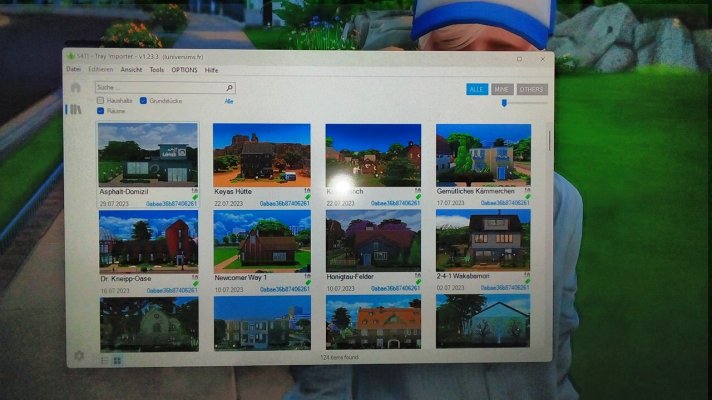Click the green tag on Dr. Kneipp-Oase
The height and width of the screenshot is (400, 712).
click(x=195, y=284)
